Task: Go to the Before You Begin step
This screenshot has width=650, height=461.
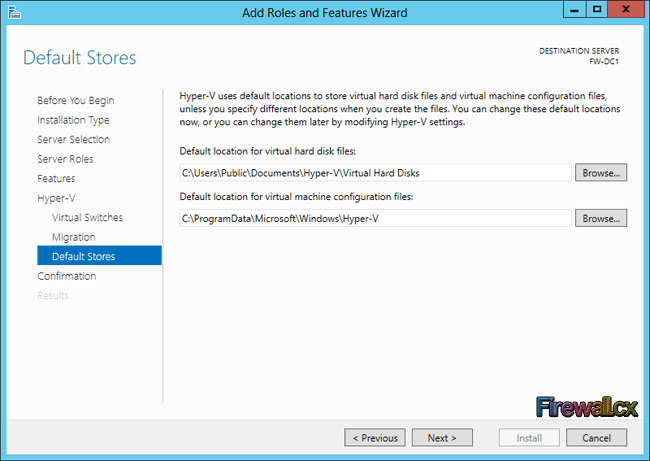Action: [75, 101]
